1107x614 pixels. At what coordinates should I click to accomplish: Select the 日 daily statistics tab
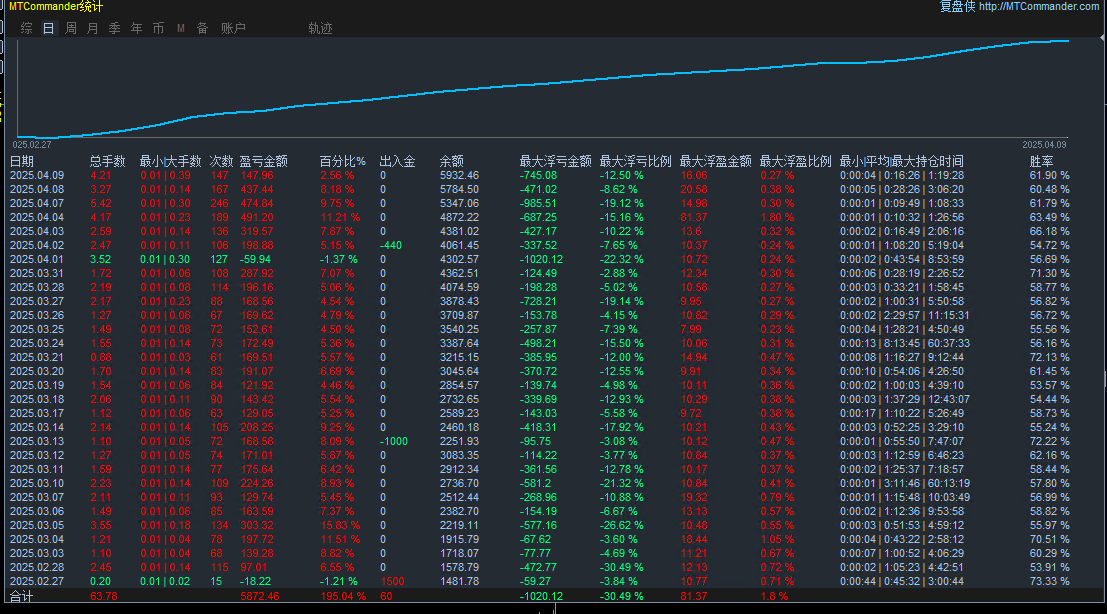click(x=48, y=28)
